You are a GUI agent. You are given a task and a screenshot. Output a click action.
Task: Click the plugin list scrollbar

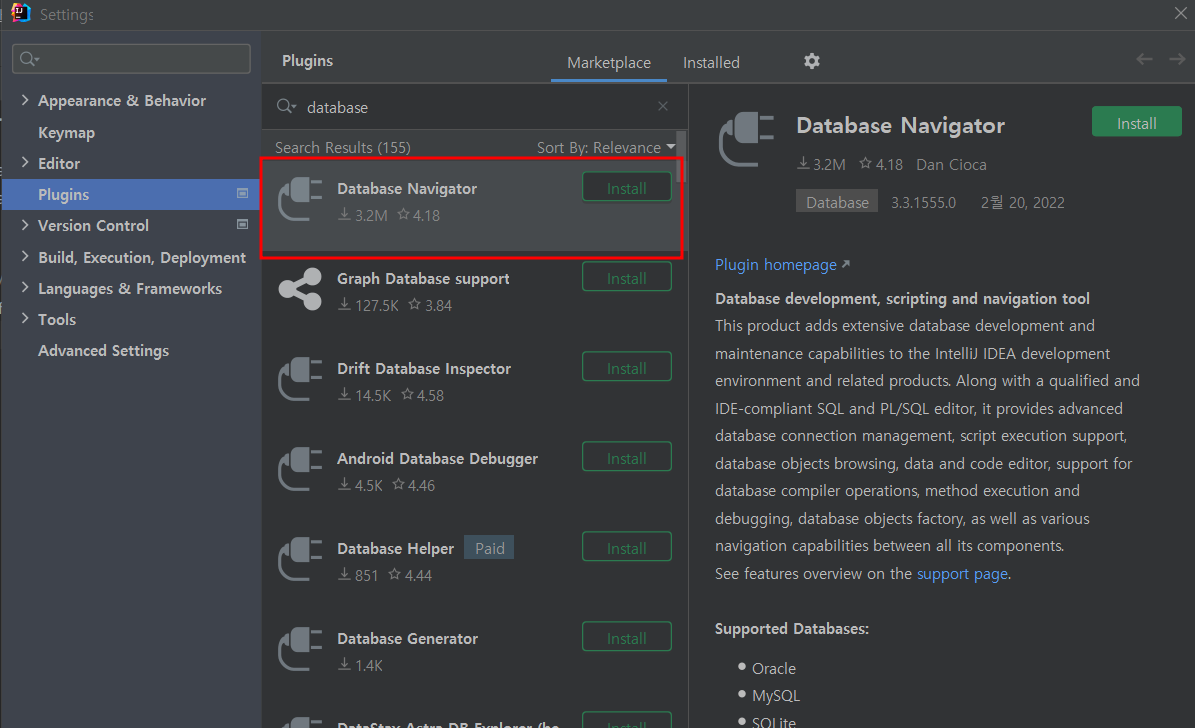click(x=681, y=158)
